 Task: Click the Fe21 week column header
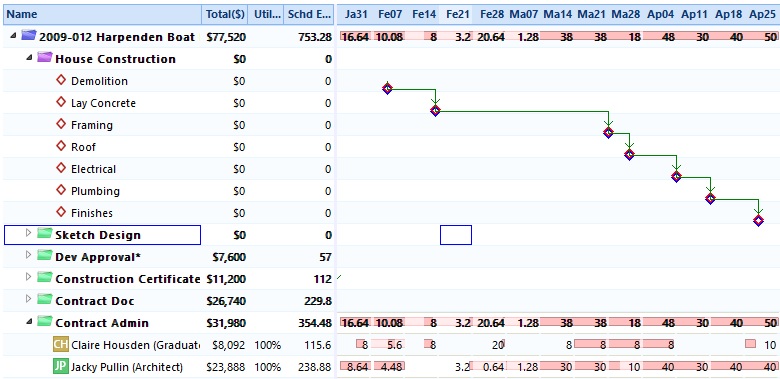[458, 14]
